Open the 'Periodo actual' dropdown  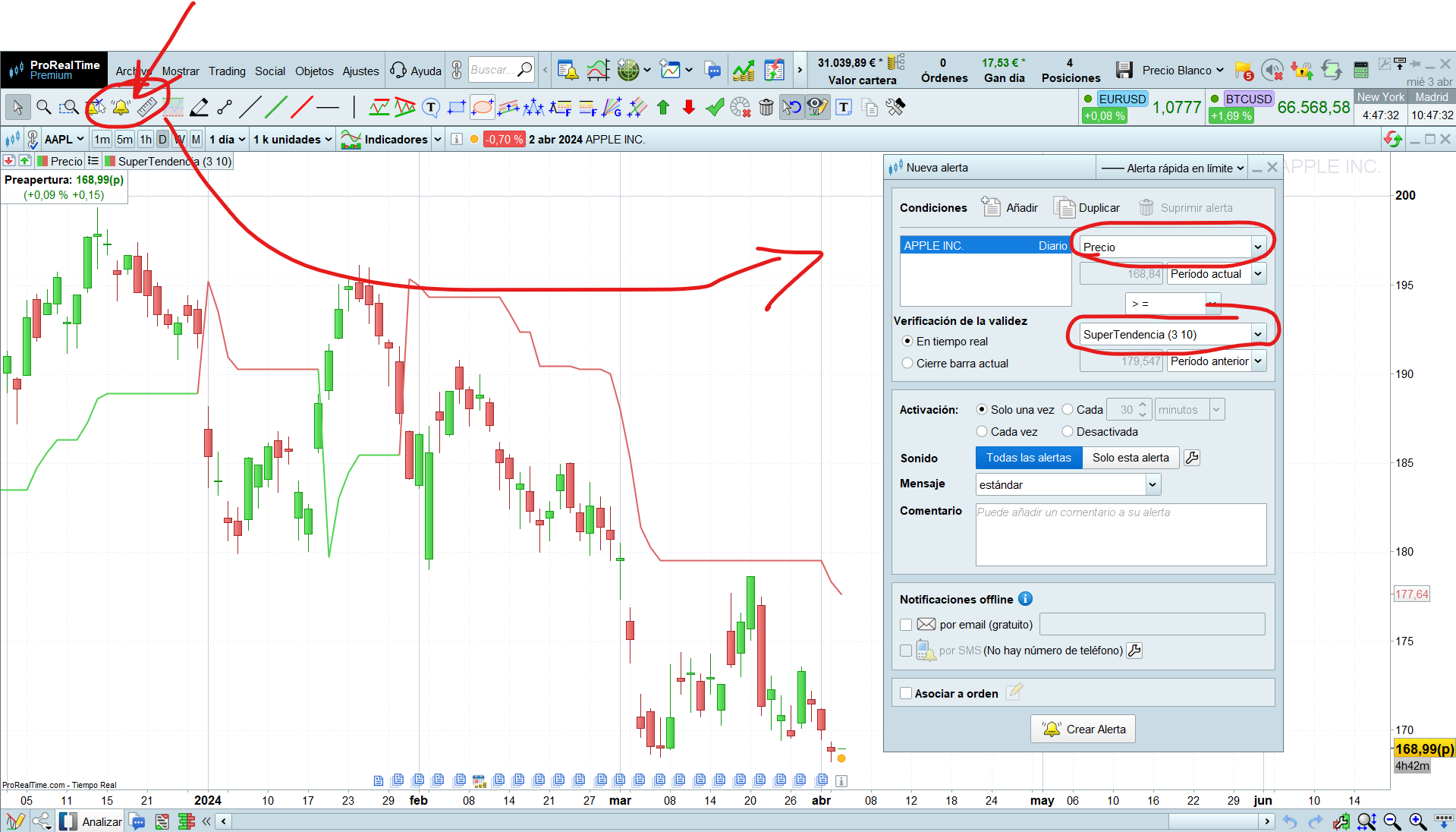pyautogui.click(x=1217, y=274)
